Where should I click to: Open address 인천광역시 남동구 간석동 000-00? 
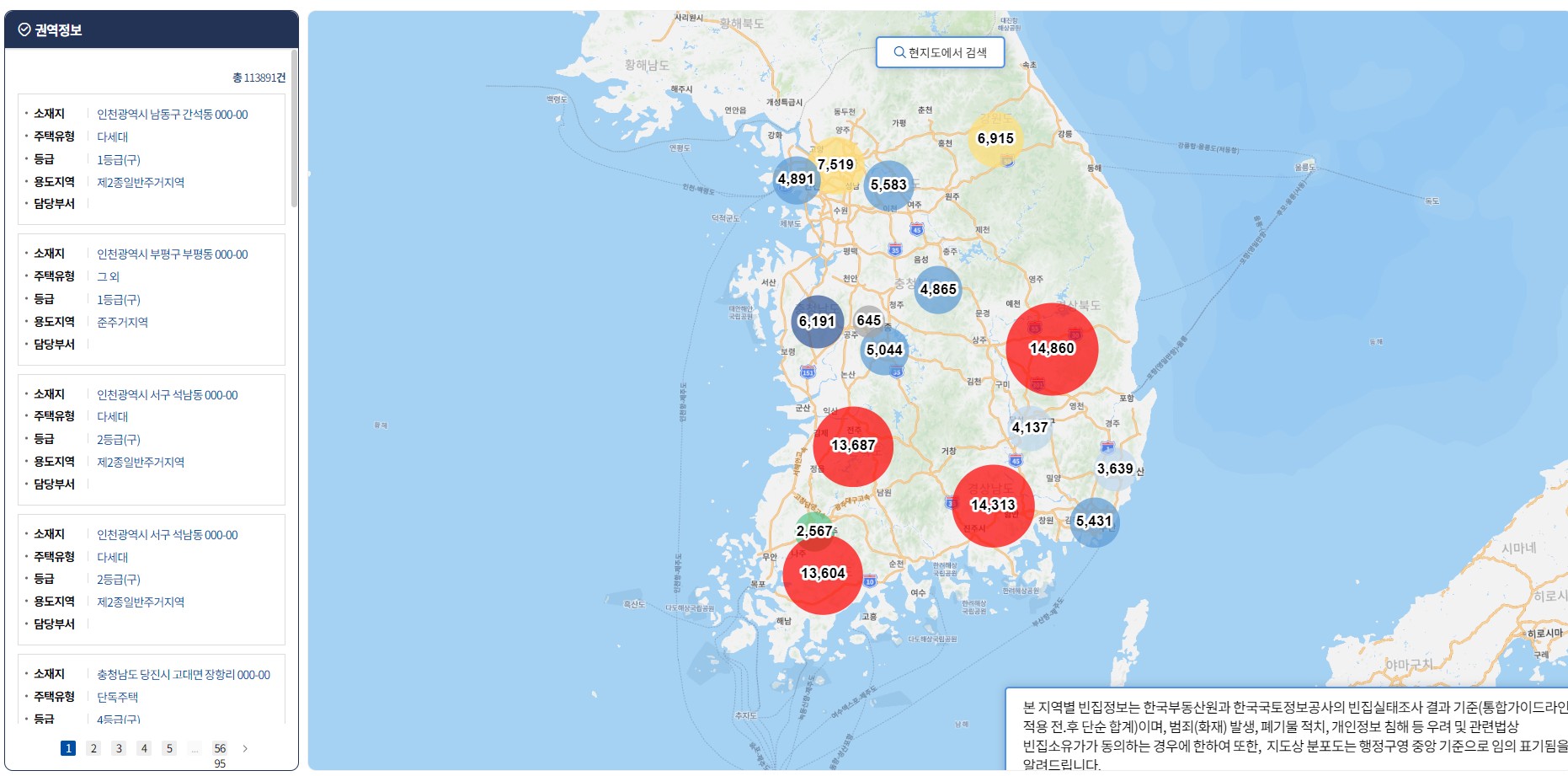click(173, 115)
